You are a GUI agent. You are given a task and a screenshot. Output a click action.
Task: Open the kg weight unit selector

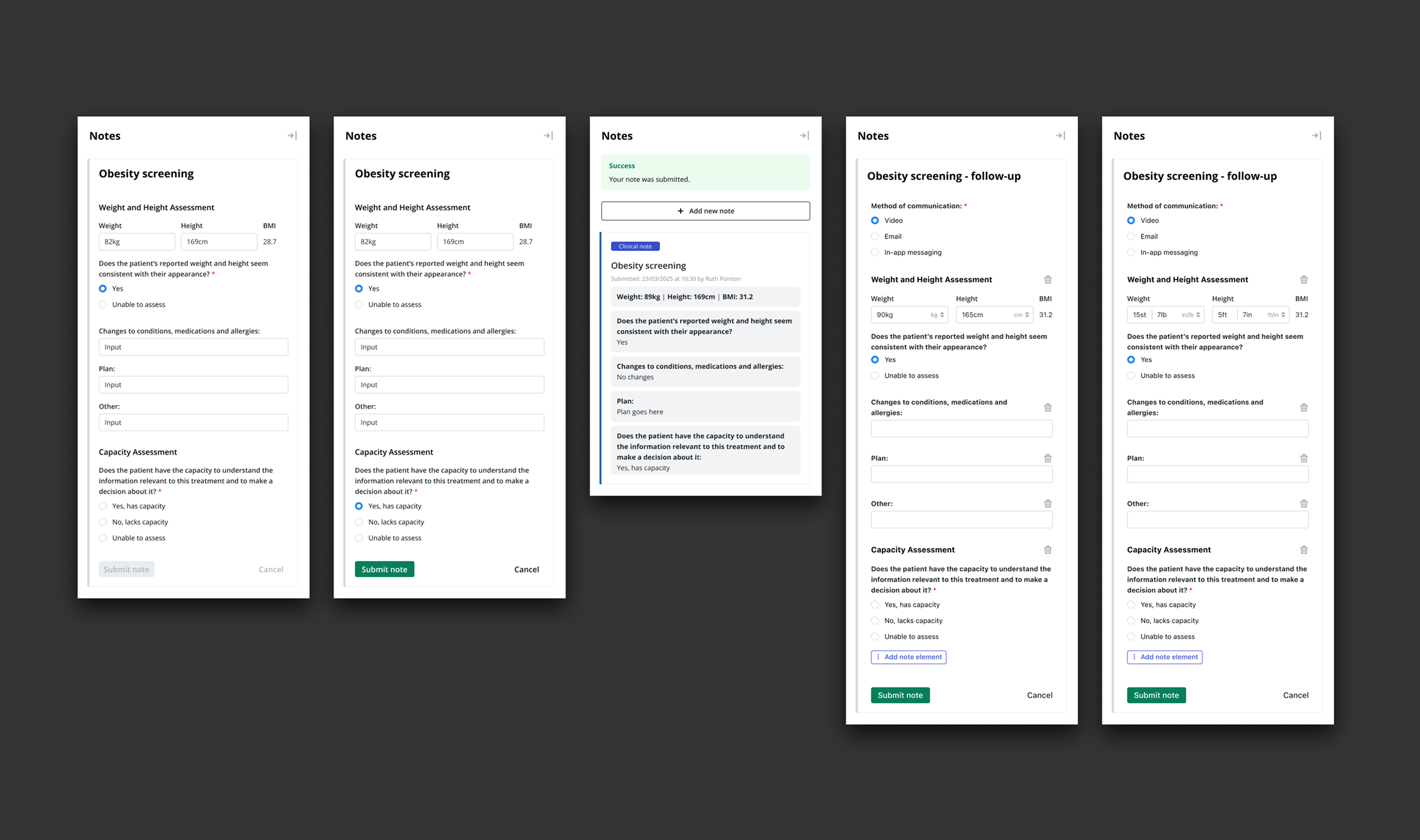coord(937,315)
